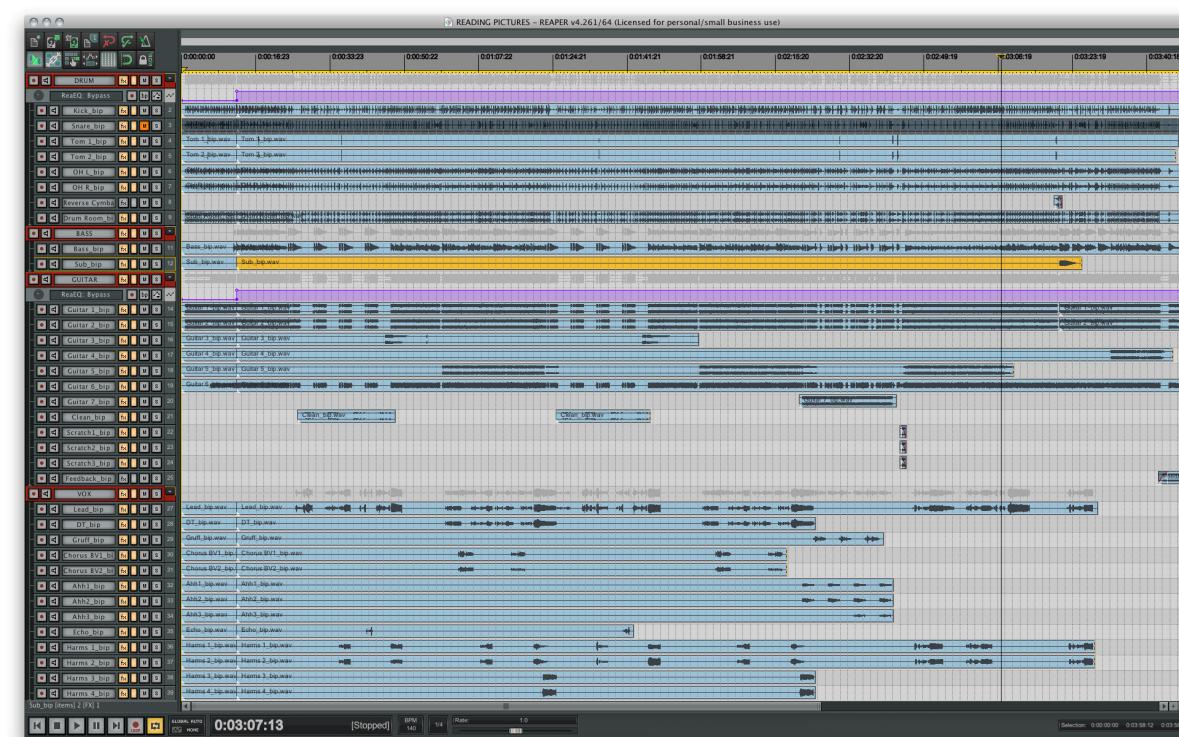The width and height of the screenshot is (1179, 737).
Task: Arm the Lead_bip track for recording
Action: point(41,509)
